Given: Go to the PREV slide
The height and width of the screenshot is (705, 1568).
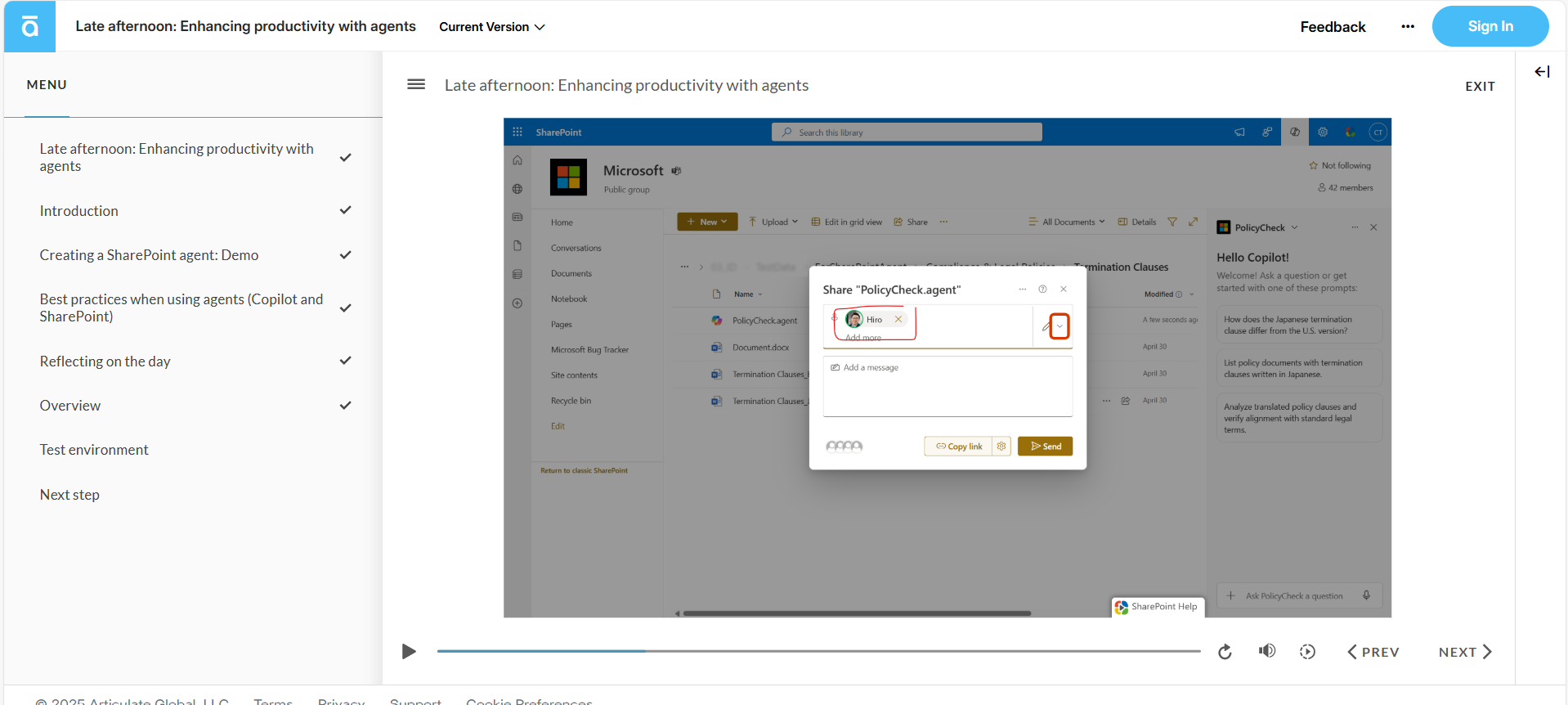Looking at the screenshot, I should [x=1373, y=652].
